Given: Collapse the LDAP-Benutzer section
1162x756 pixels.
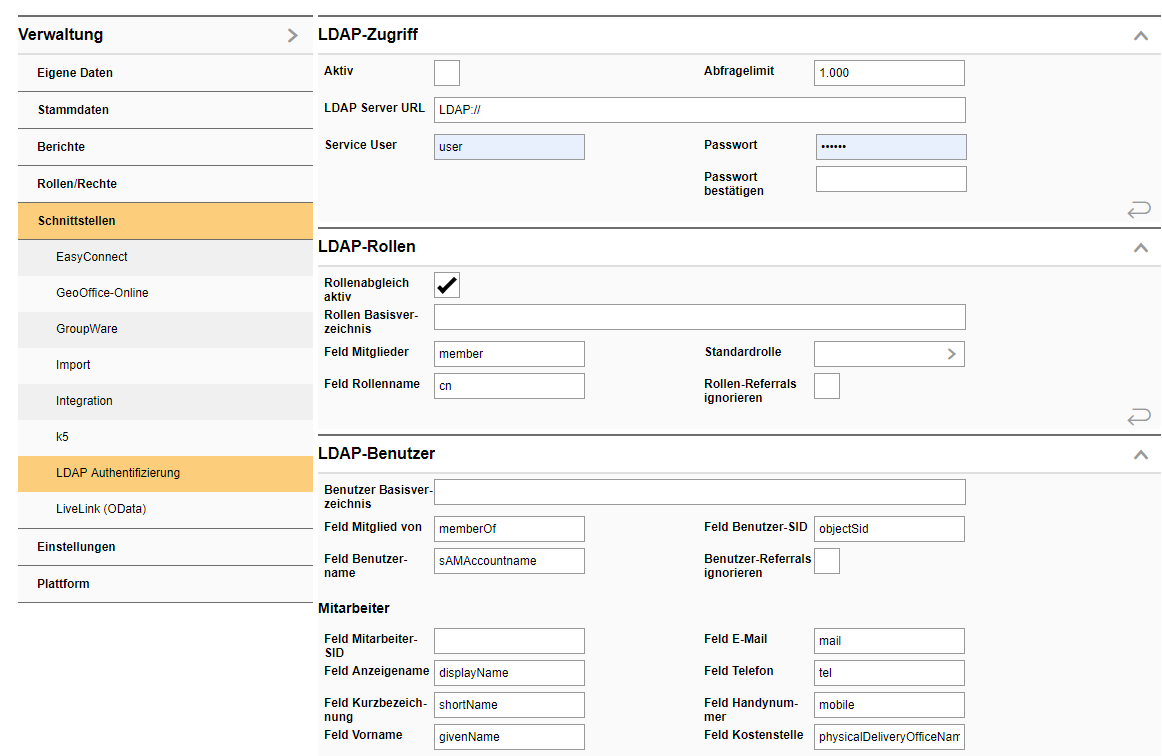Looking at the screenshot, I should (x=1141, y=453).
